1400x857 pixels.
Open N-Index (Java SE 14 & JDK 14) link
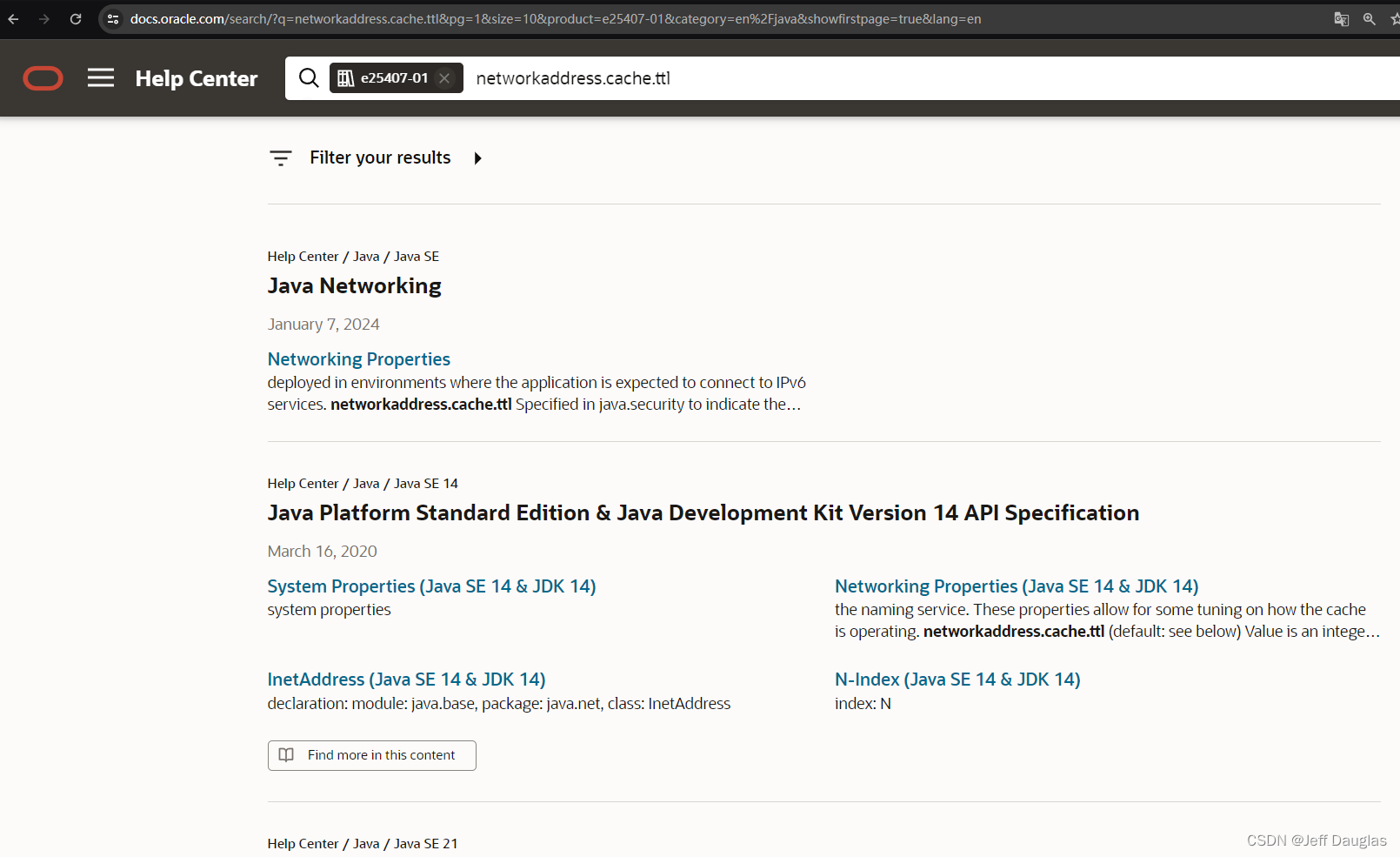click(x=957, y=680)
